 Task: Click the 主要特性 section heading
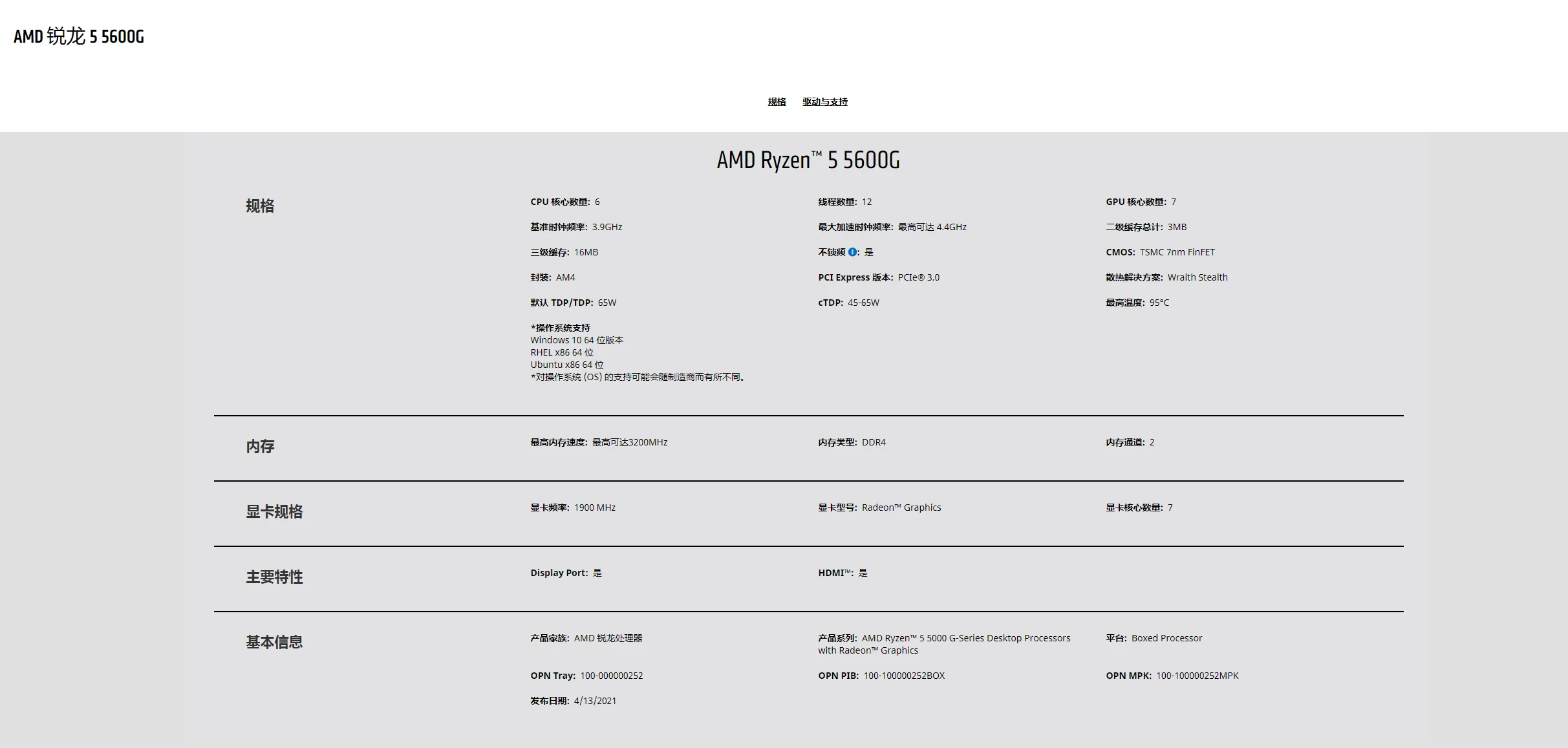(x=274, y=577)
